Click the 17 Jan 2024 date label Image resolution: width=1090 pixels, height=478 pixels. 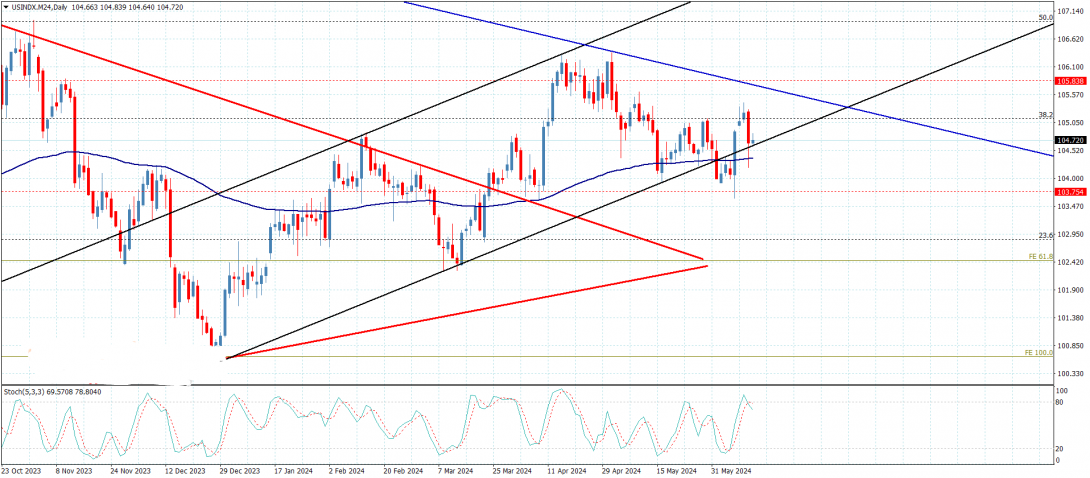[294, 470]
